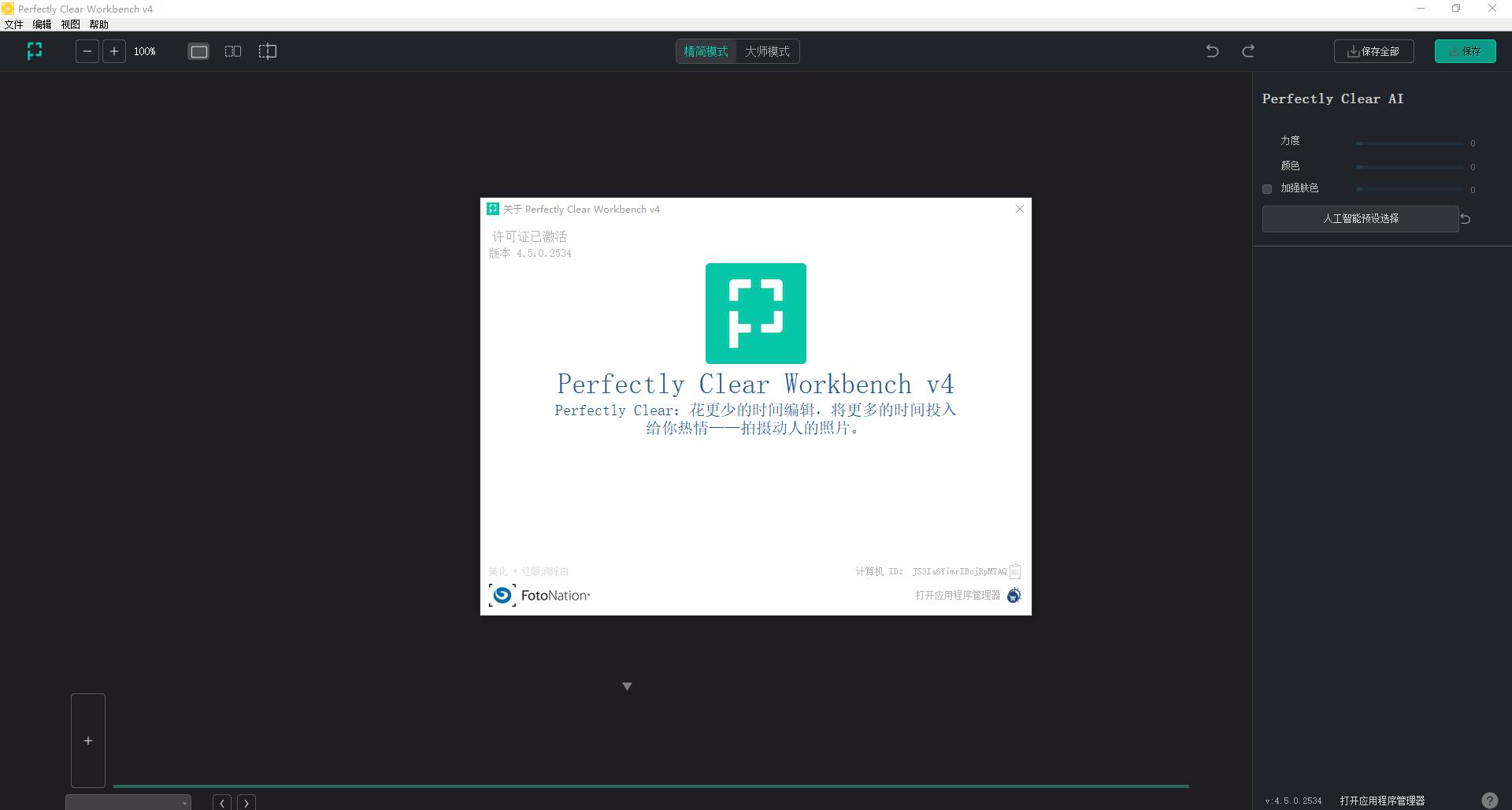Zoom in with the plus button
Screen dimensions: 1512x810
click(x=114, y=51)
